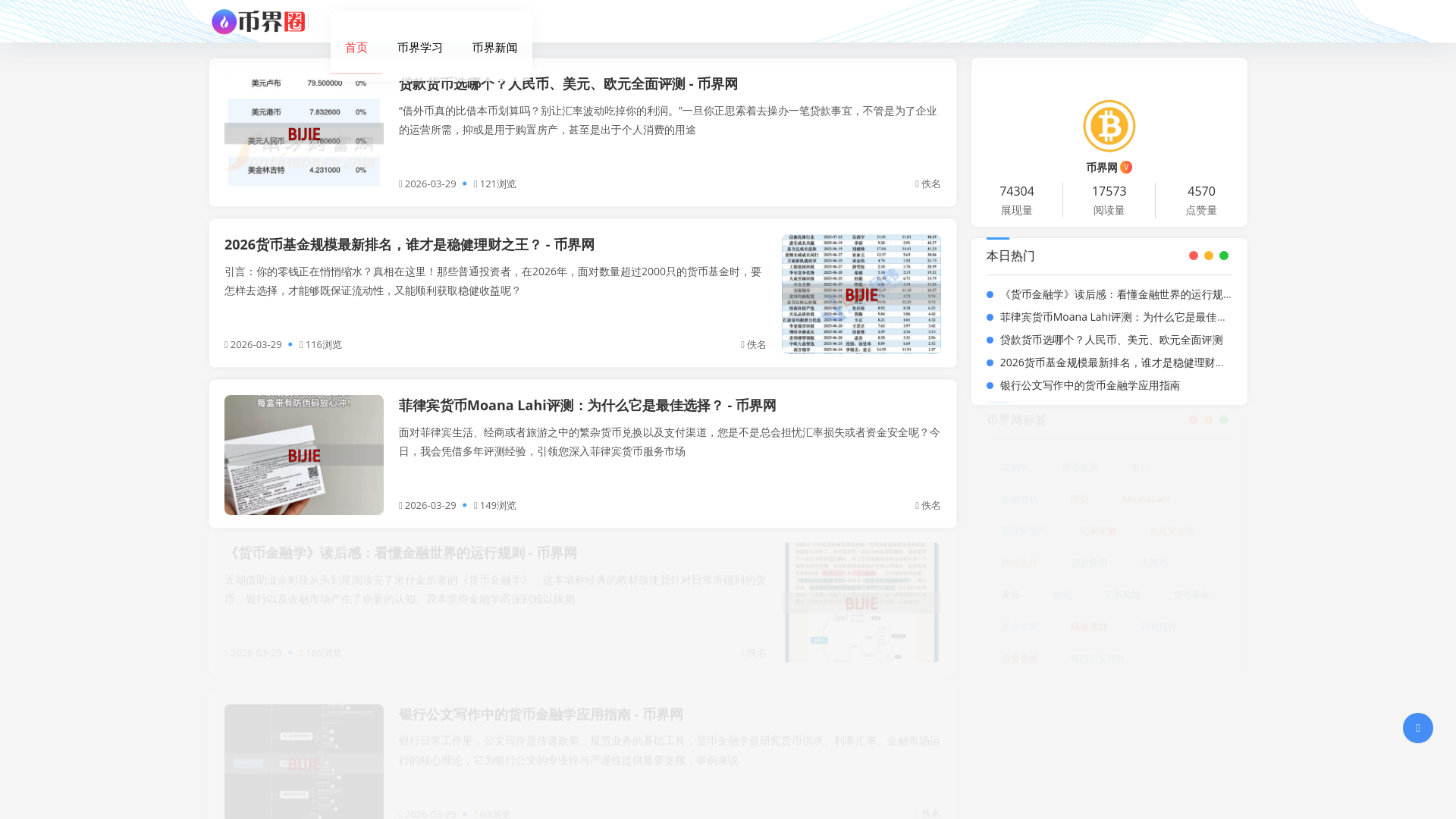Select the MoanaLahi tag
Viewport: 1456px width, 819px height.
(x=1146, y=499)
